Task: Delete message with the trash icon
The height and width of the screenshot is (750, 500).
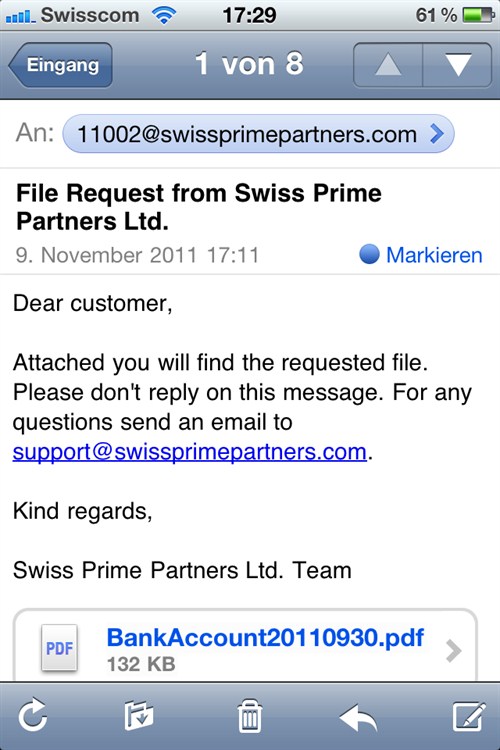Action: pos(250,716)
